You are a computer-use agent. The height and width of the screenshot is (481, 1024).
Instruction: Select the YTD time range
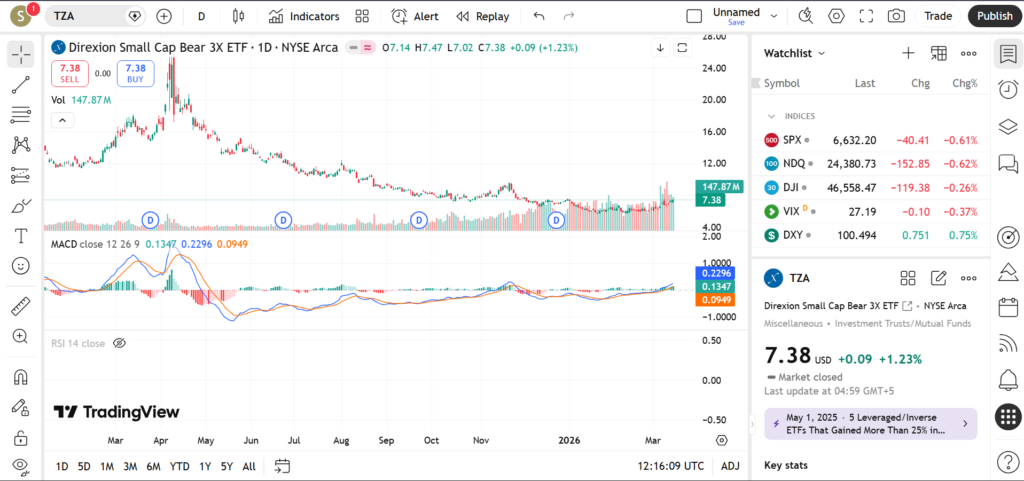(180, 466)
